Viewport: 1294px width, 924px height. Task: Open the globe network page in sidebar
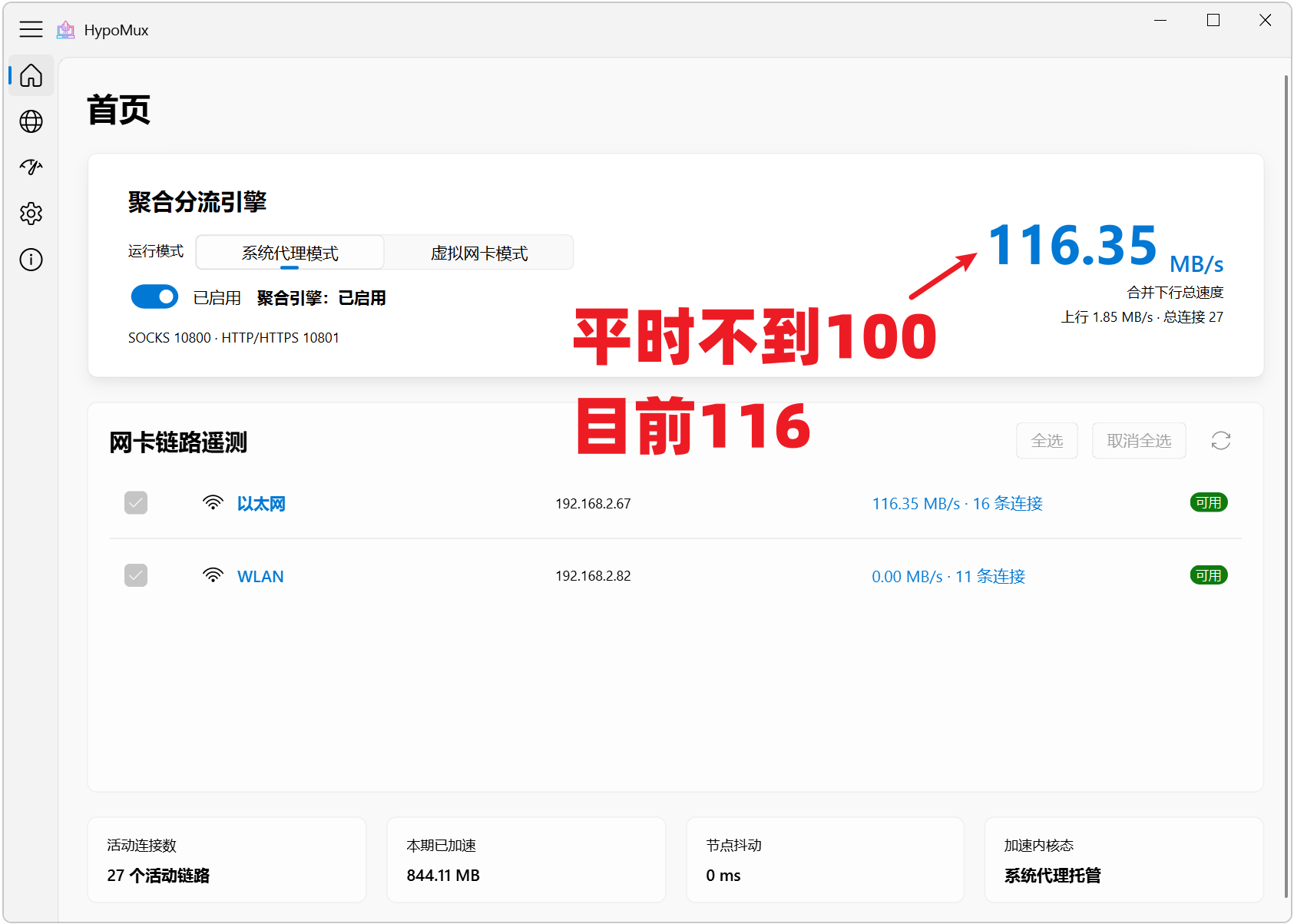click(31, 121)
